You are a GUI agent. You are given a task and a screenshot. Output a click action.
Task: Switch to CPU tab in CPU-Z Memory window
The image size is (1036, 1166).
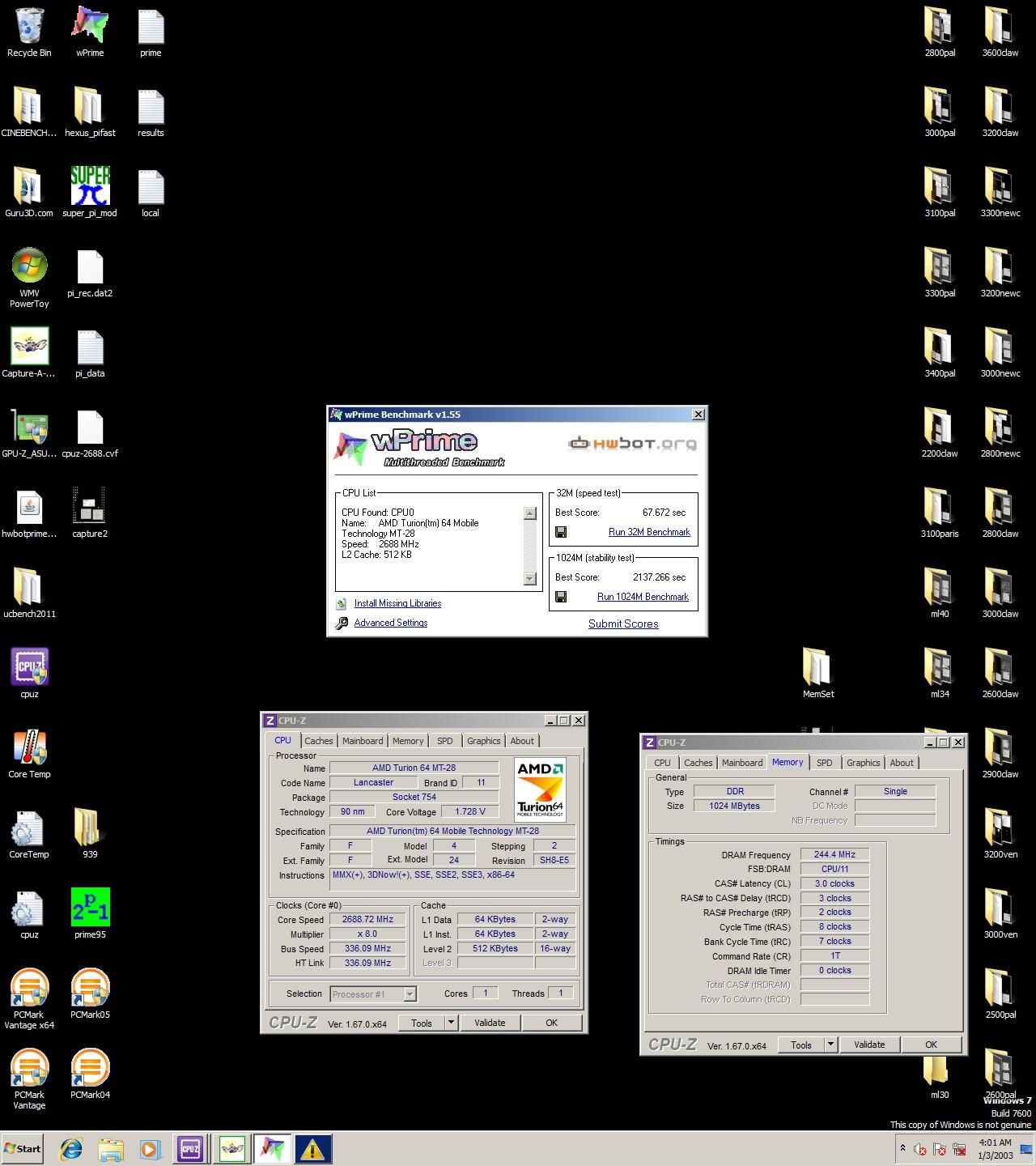(x=662, y=763)
